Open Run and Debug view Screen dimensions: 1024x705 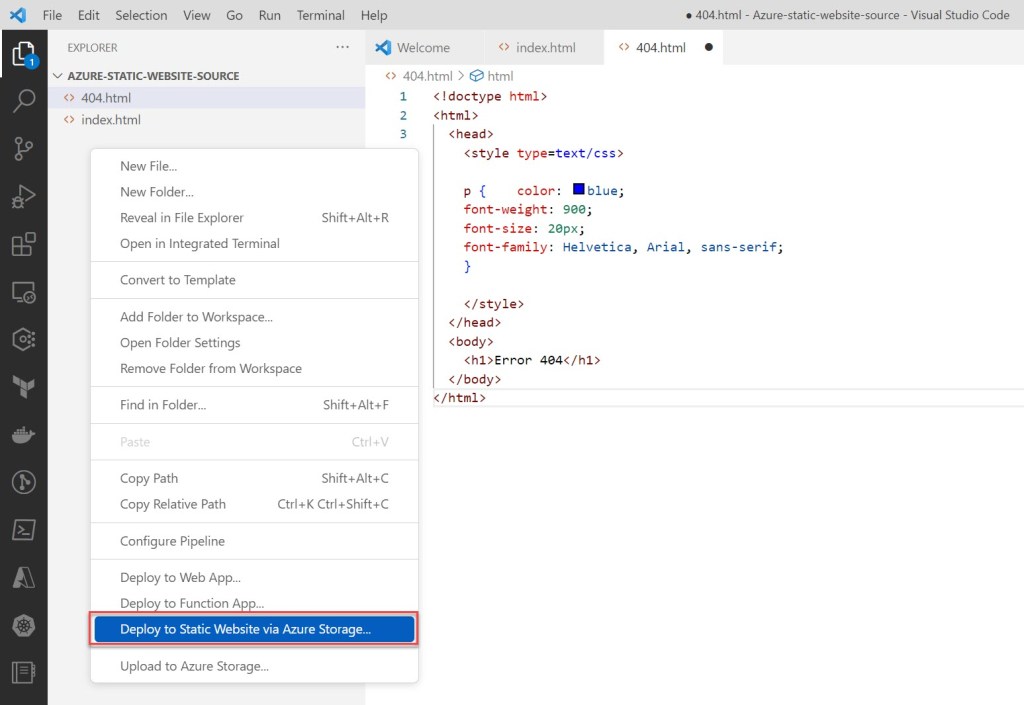click(x=24, y=197)
